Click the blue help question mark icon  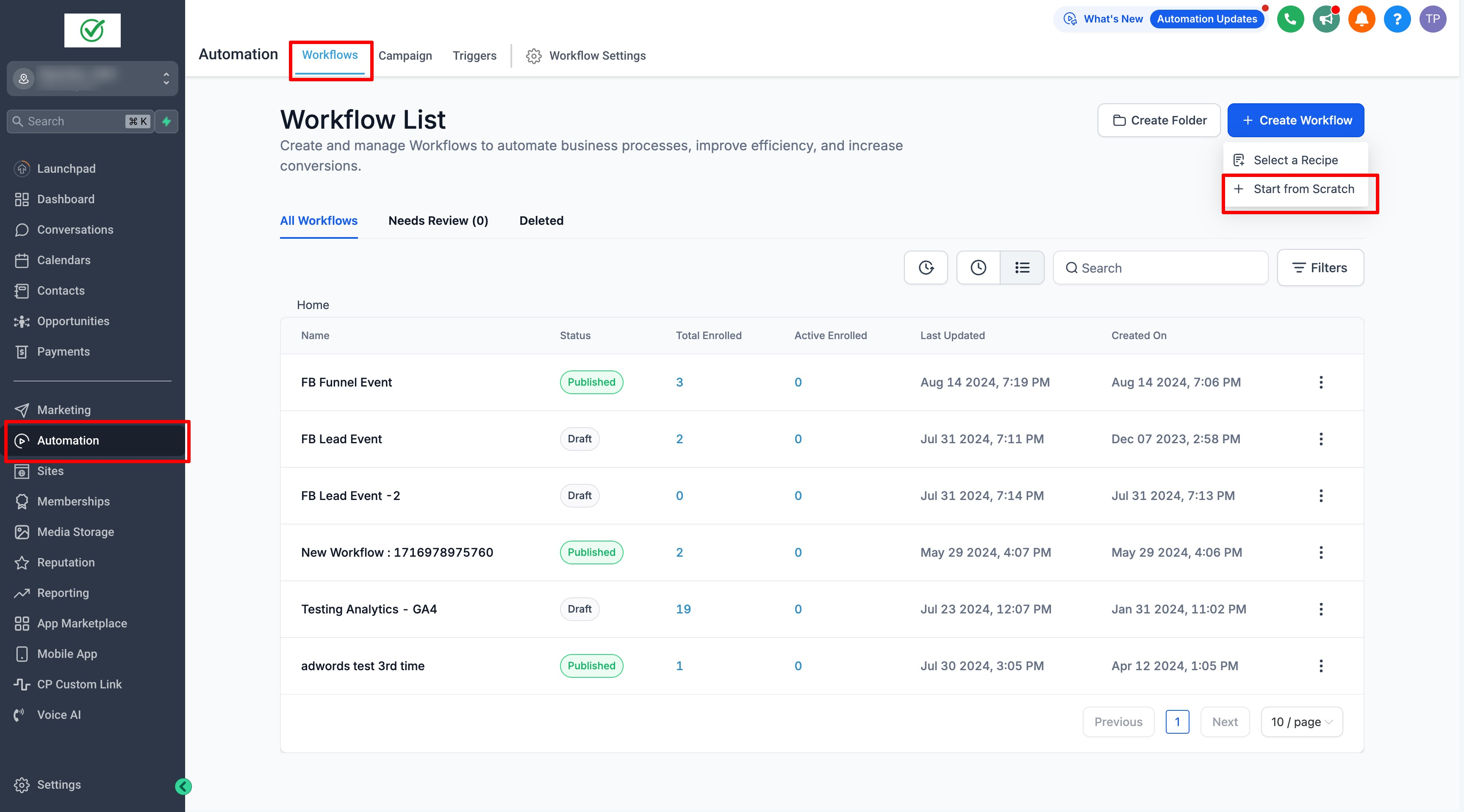click(1397, 19)
